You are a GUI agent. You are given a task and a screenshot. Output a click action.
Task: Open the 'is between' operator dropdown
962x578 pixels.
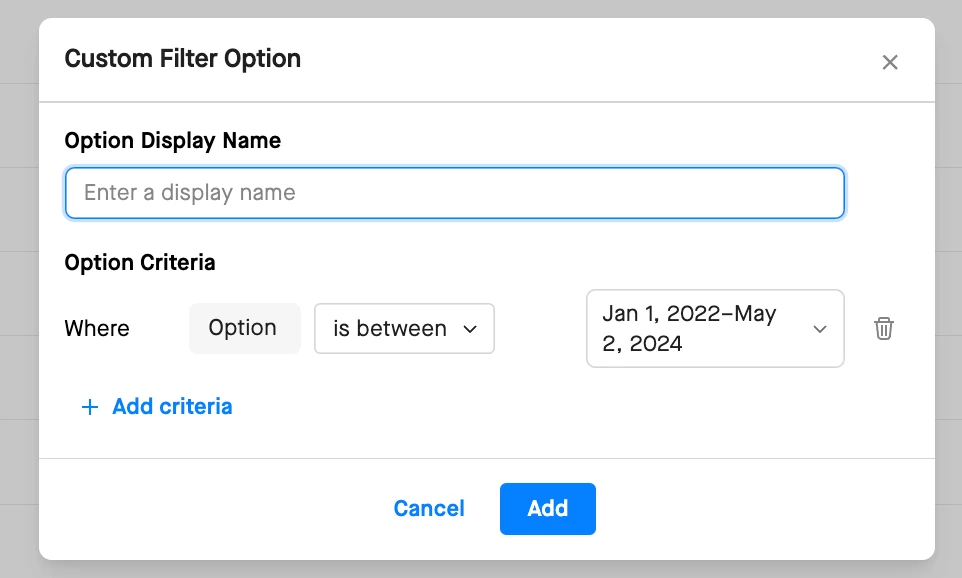(404, 329)
